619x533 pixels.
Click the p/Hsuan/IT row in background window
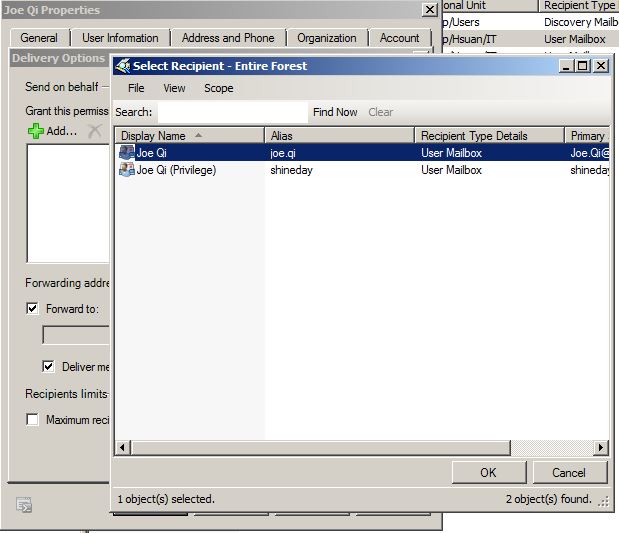(x=530, y=39)
